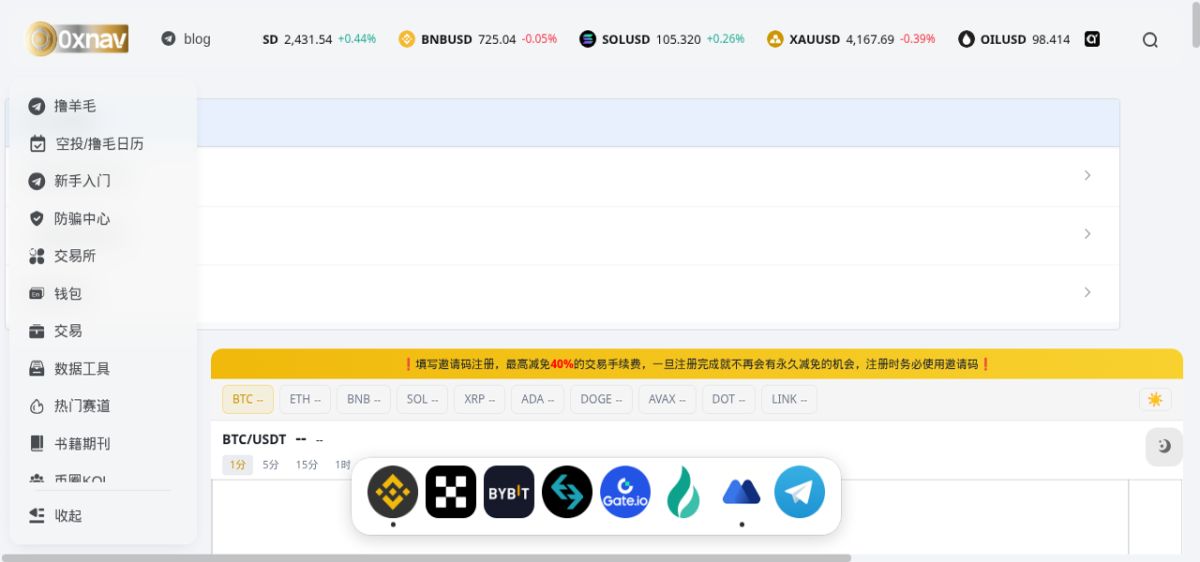Open 热门赛道 in the sidebar
The height and width of the screenshot is (562, 1200).
(82, 406)
